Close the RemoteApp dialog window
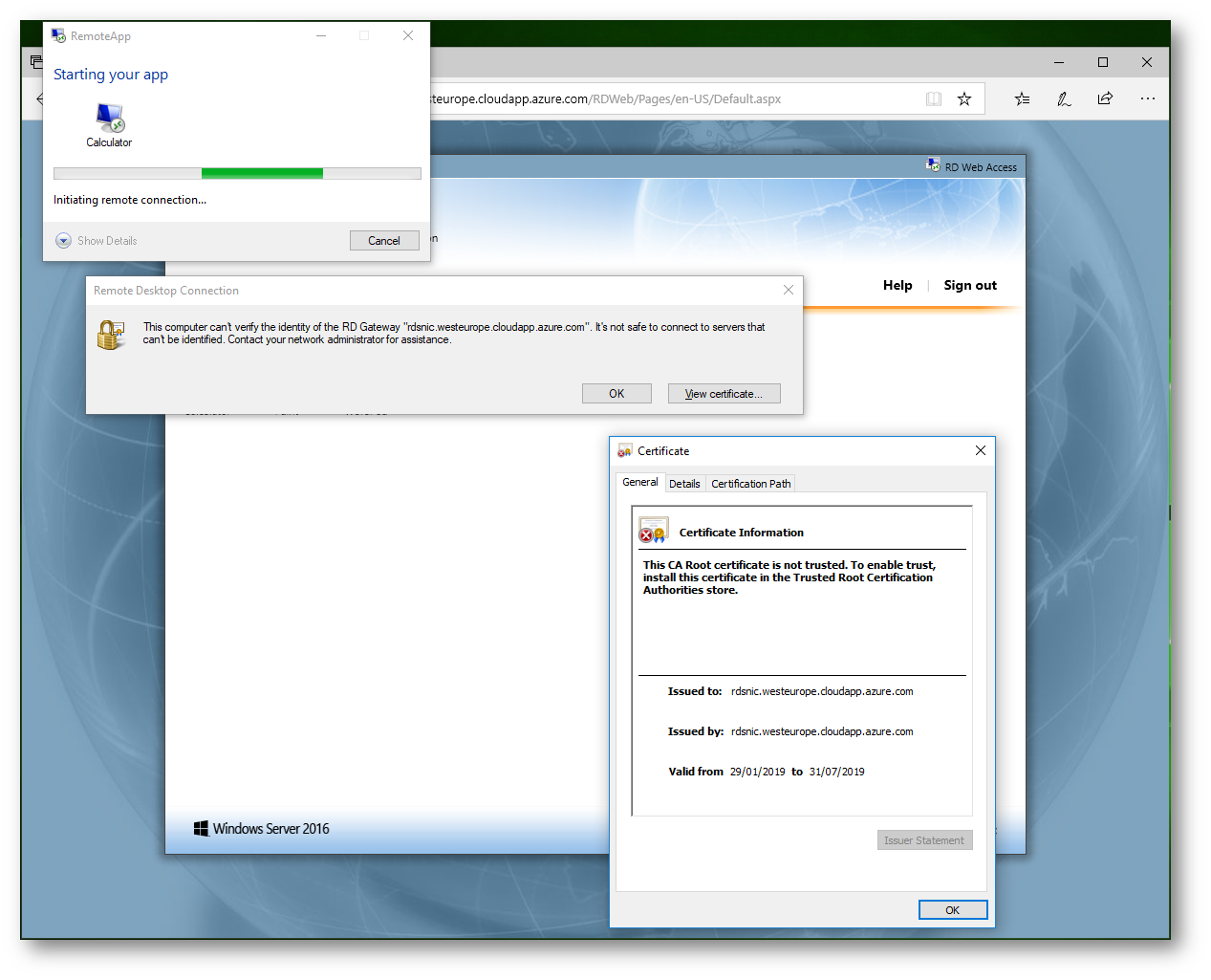Screen dimensions: 1211x980 click(408, 35)
